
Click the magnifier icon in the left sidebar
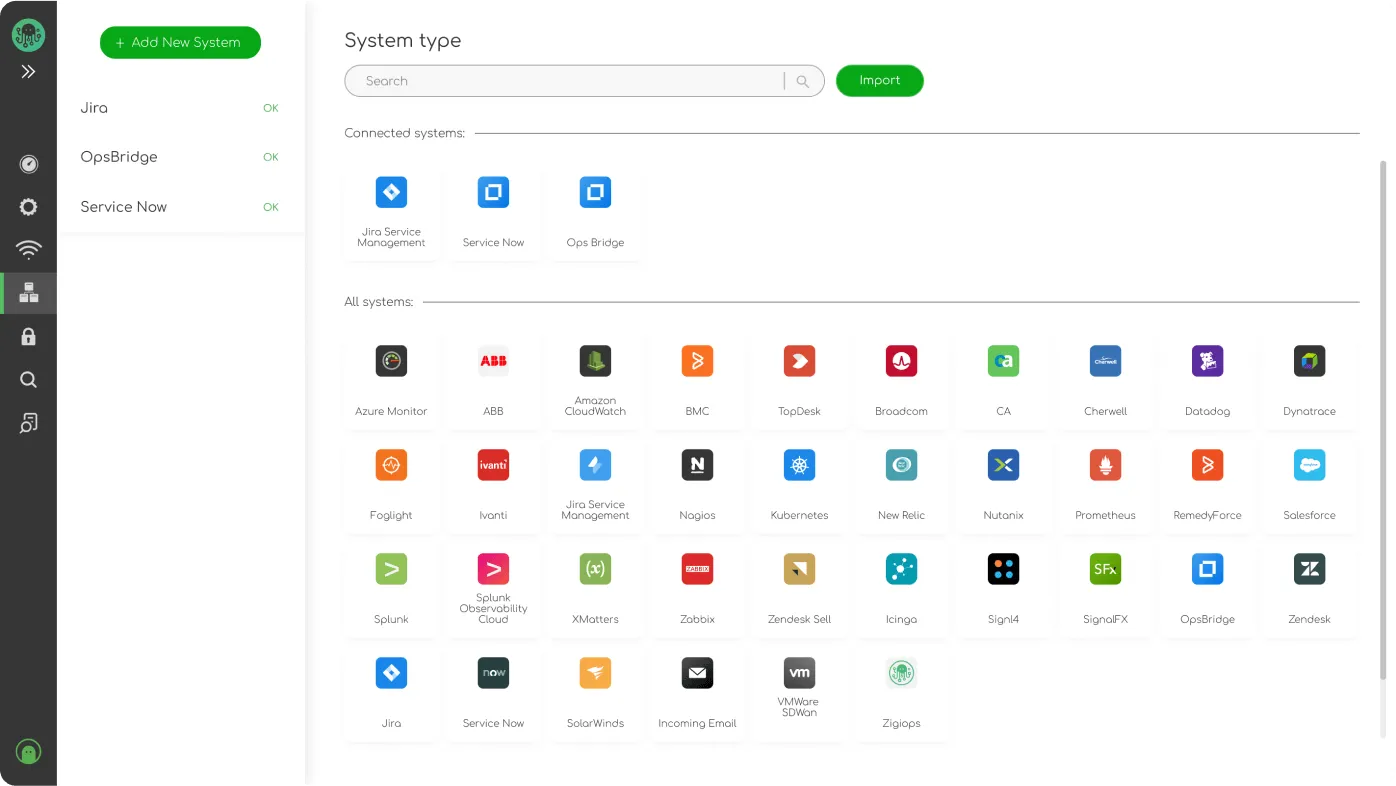(x=28, y=380)
